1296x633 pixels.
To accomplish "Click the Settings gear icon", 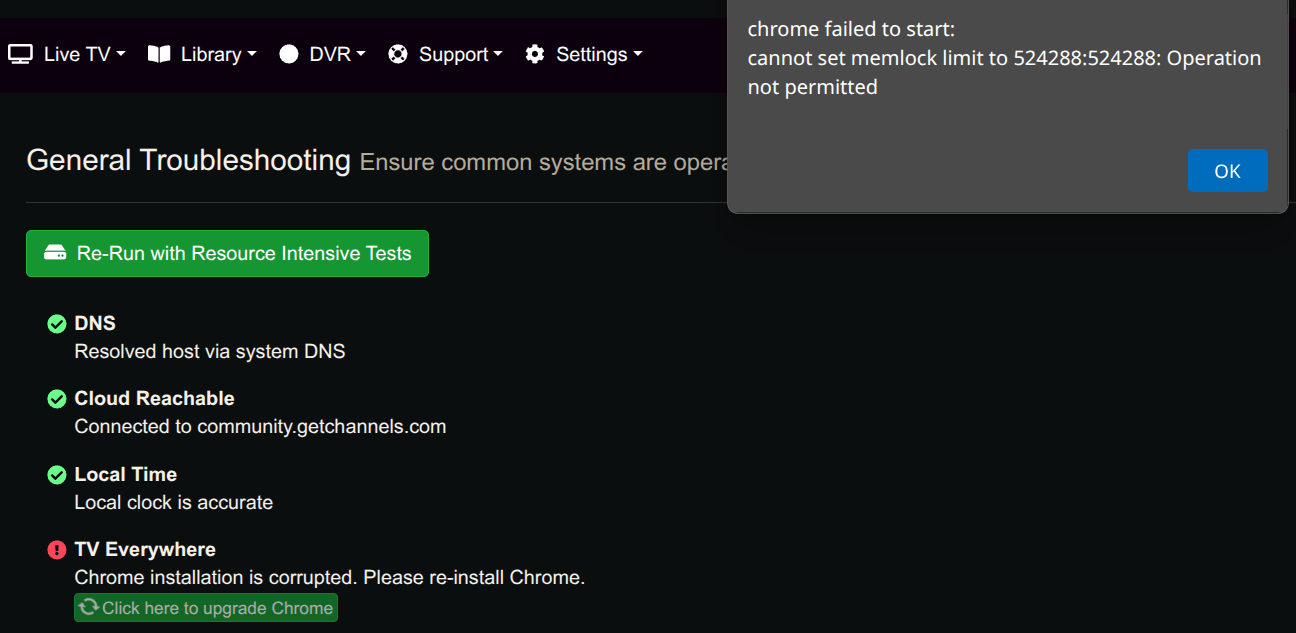I will click(x=535, y=54).
